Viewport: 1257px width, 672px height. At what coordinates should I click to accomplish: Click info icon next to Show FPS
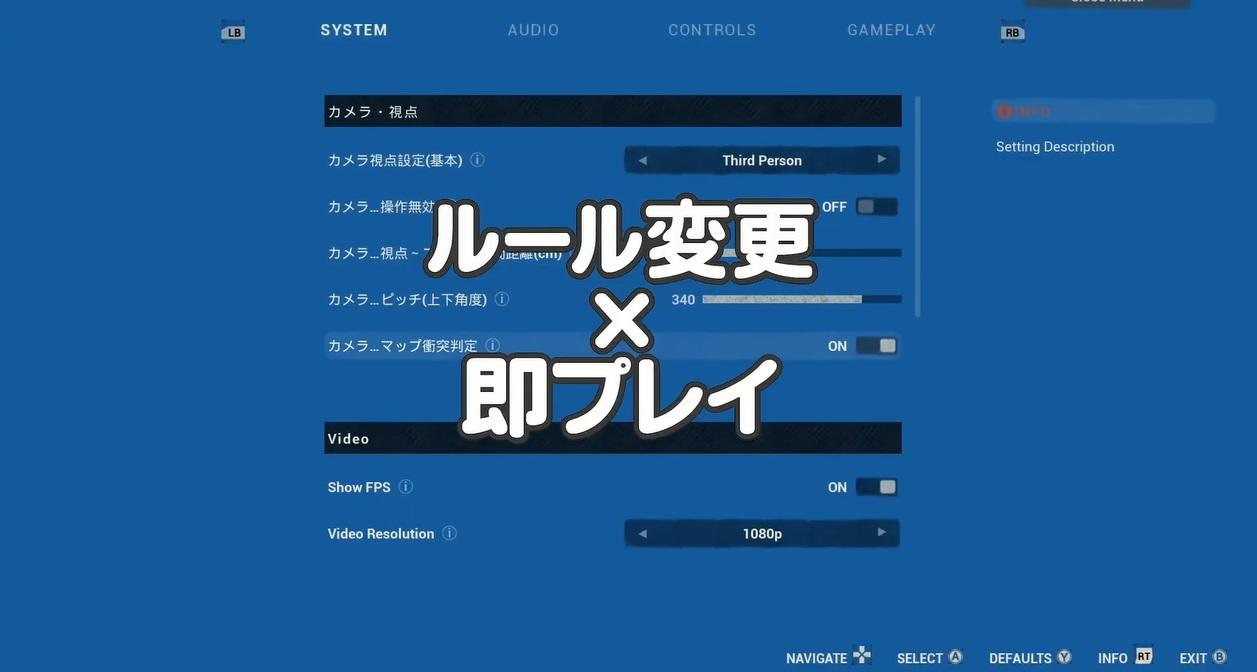coord(405,487)
